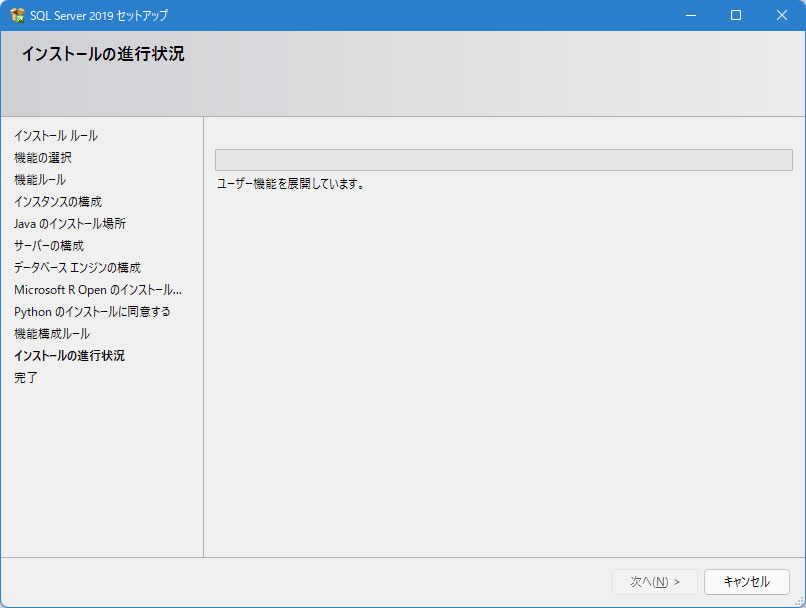Click the ユーザー機能を展開しています status text
Viewport: 806px width, 608px height.
click(291, 184)
